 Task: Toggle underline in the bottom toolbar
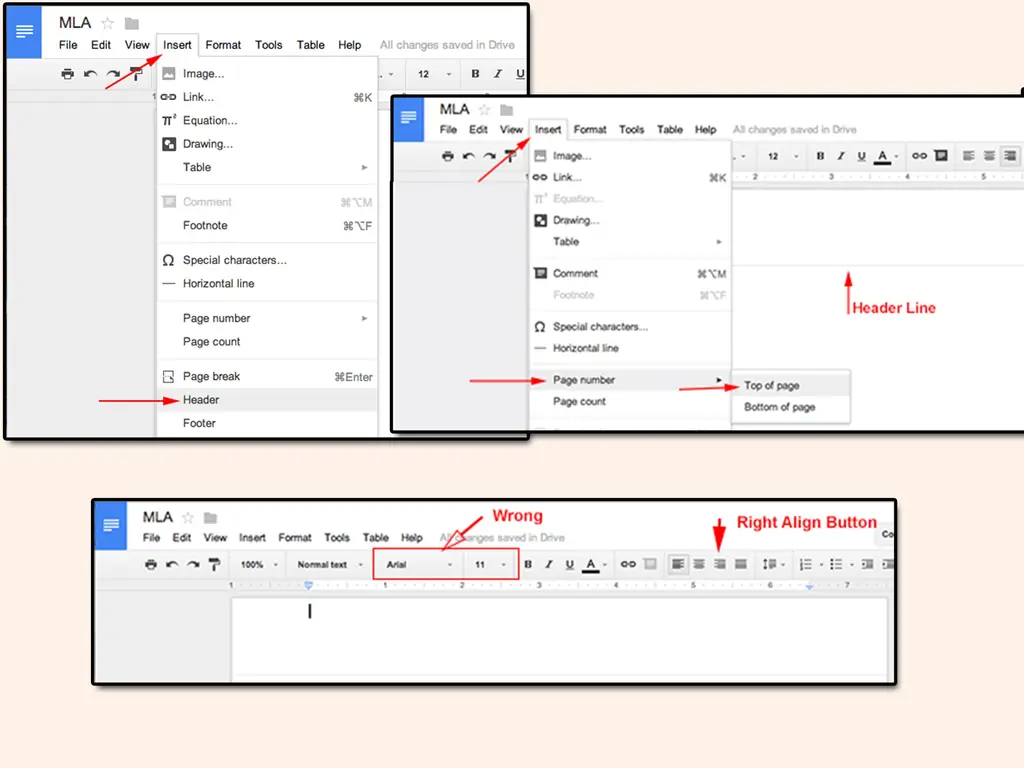[x=569, y=565]
